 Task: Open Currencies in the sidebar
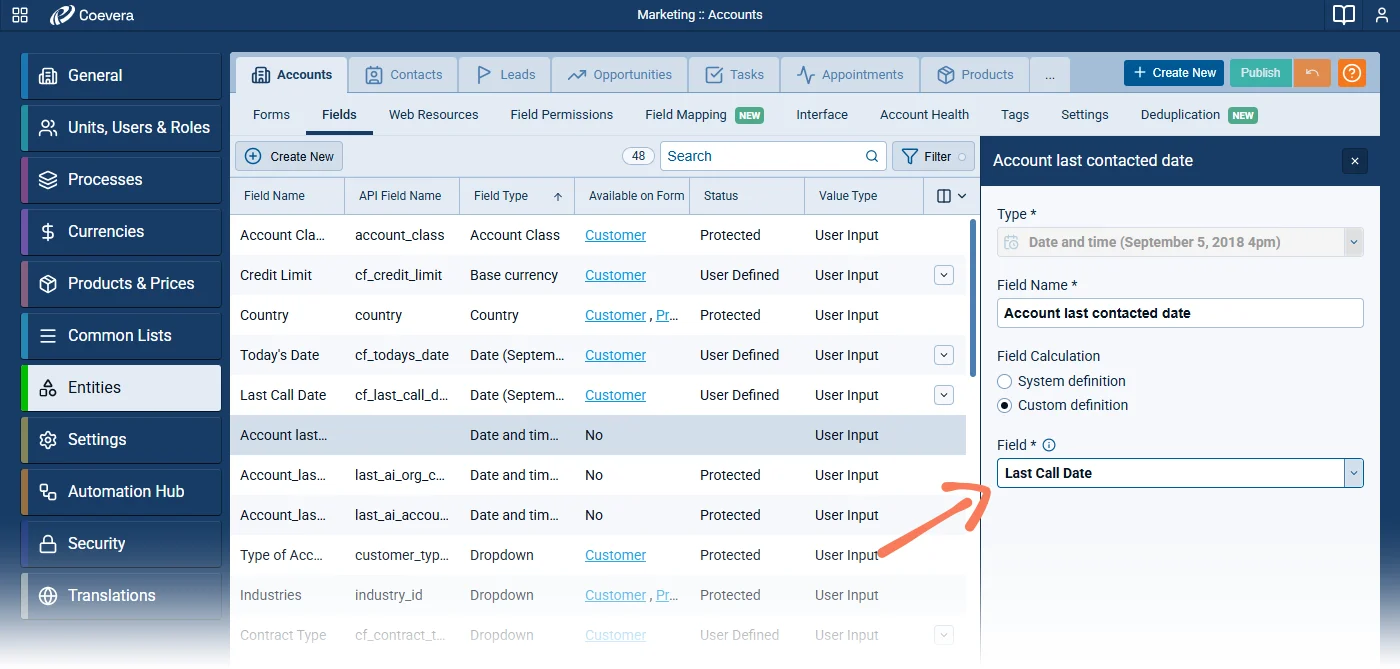[121, 232]
